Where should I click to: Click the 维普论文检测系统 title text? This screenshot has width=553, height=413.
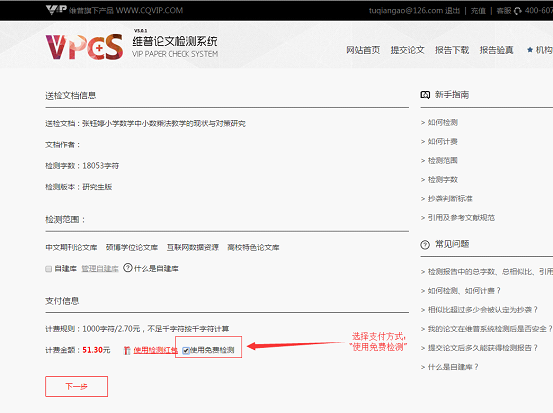175,41
